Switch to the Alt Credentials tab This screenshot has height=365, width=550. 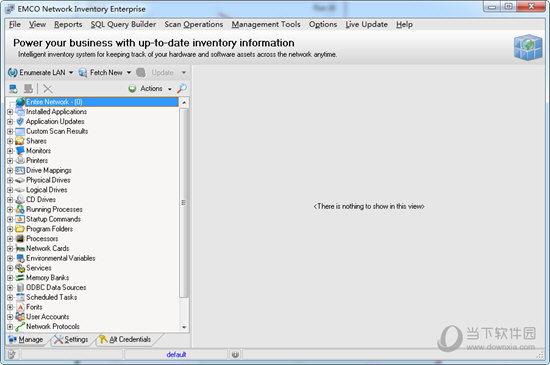(126, 339)
